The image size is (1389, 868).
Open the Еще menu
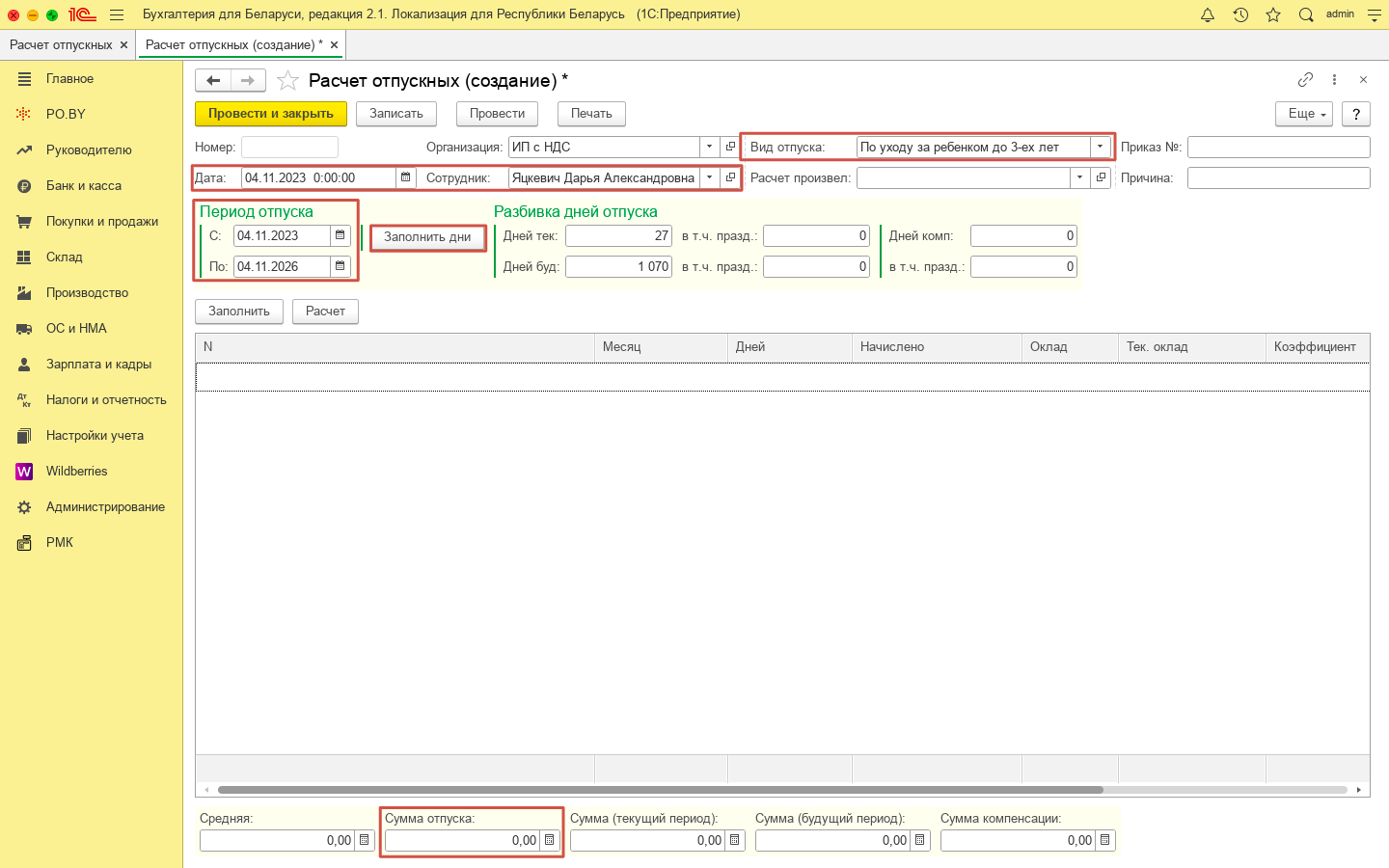coord(1303,114)
